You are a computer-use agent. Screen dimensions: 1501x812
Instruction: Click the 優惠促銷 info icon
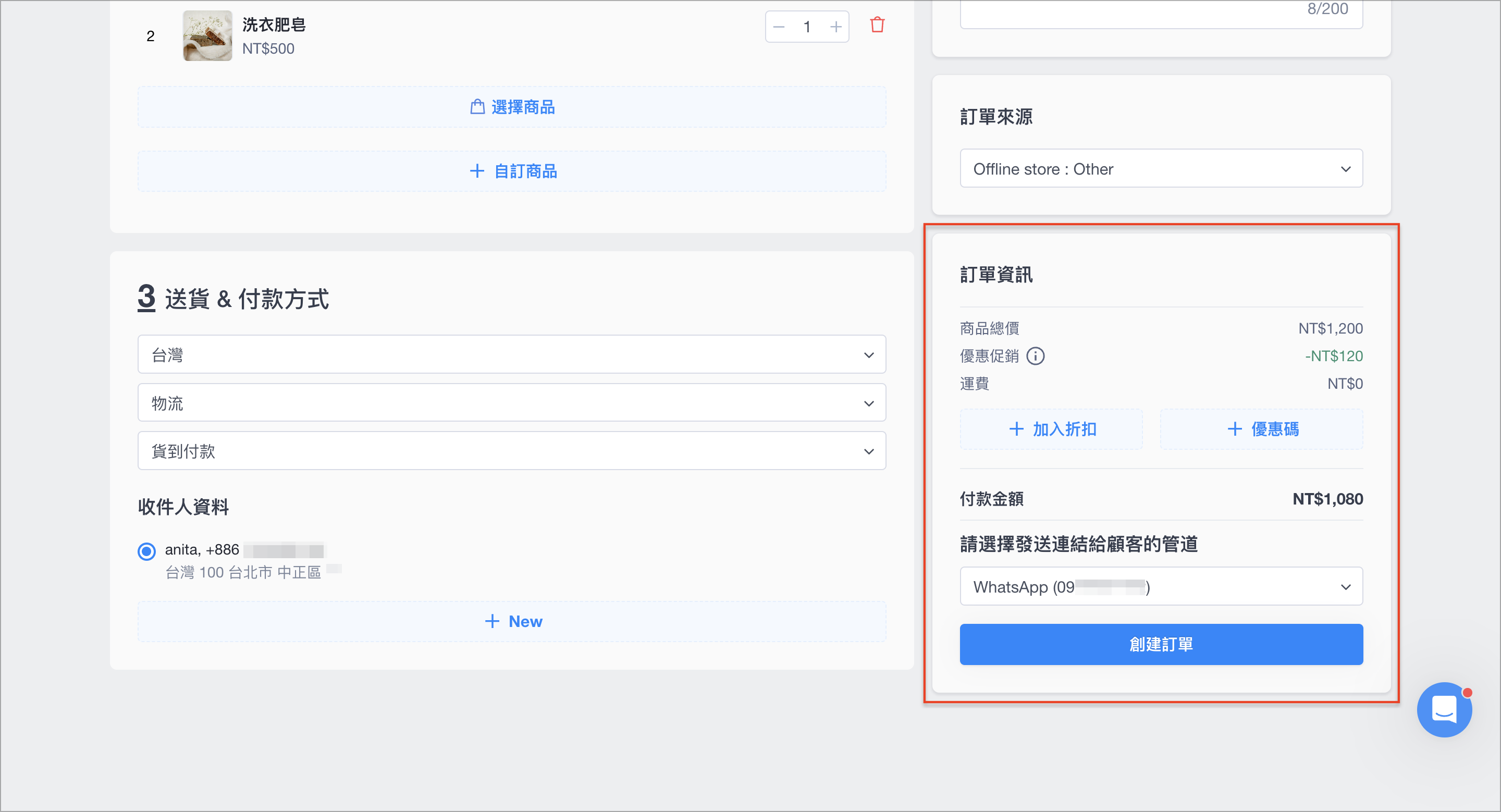pos(1036,356)
